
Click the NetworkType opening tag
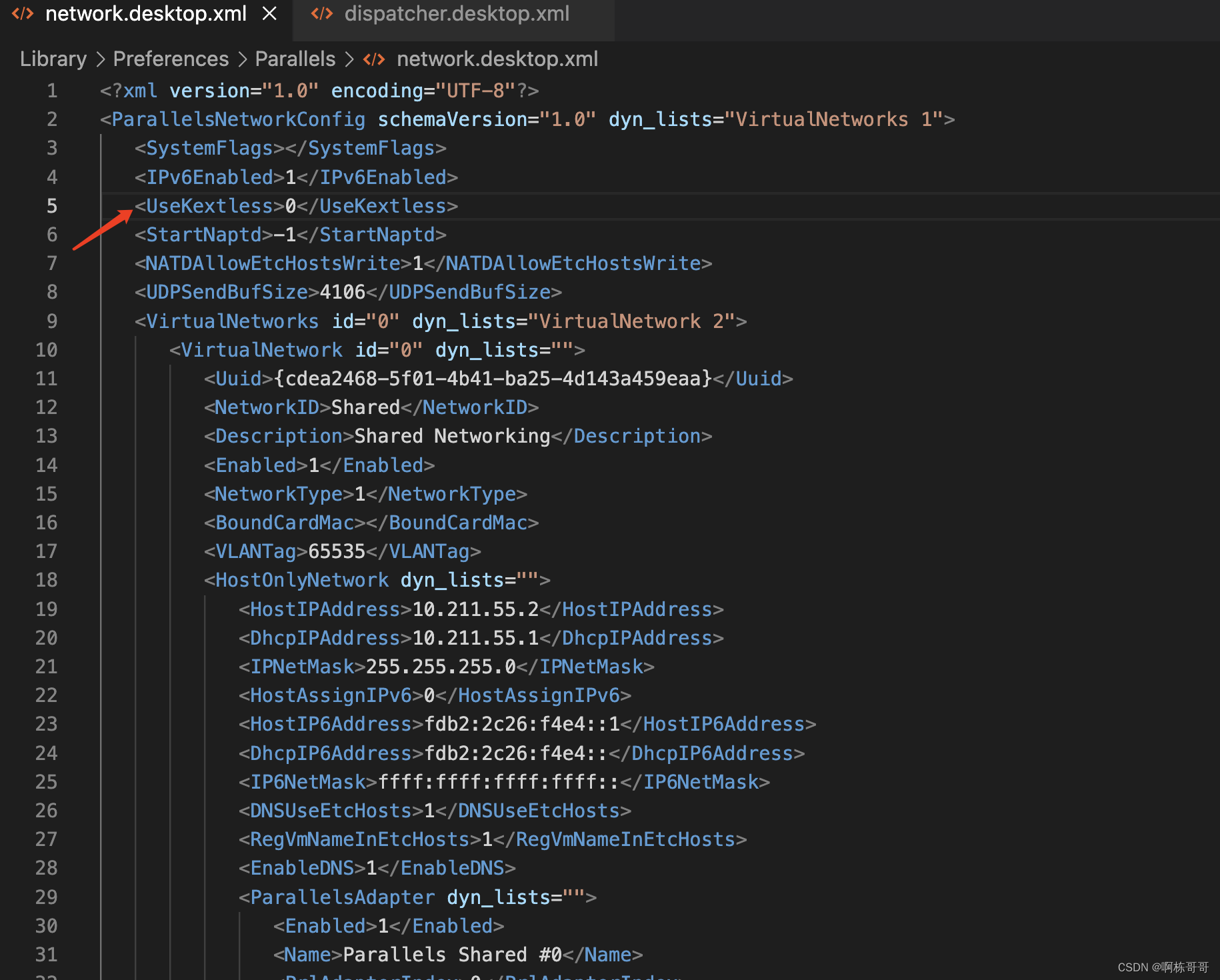279,494
